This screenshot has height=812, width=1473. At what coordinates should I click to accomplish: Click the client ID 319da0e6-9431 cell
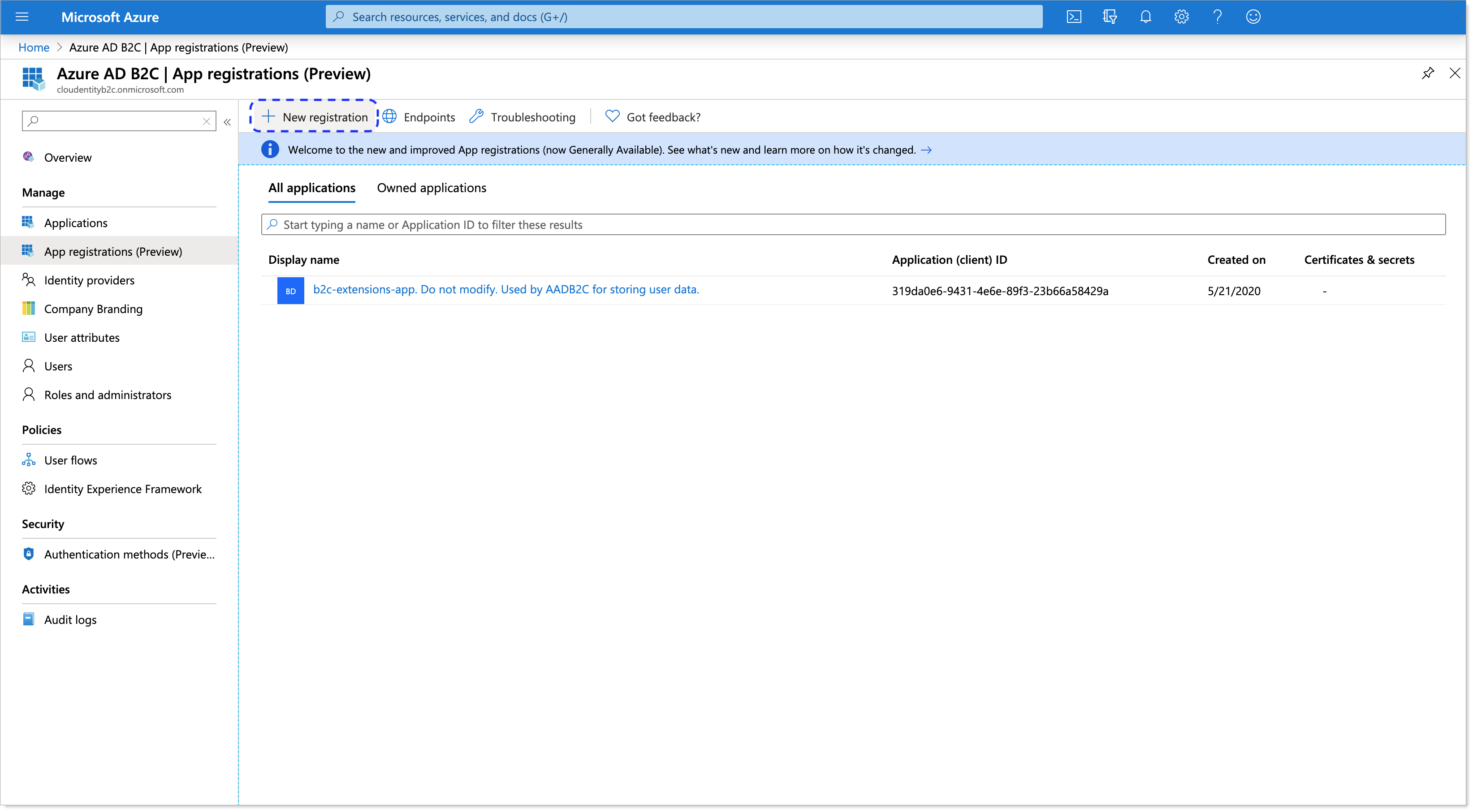click(1000, 291)
